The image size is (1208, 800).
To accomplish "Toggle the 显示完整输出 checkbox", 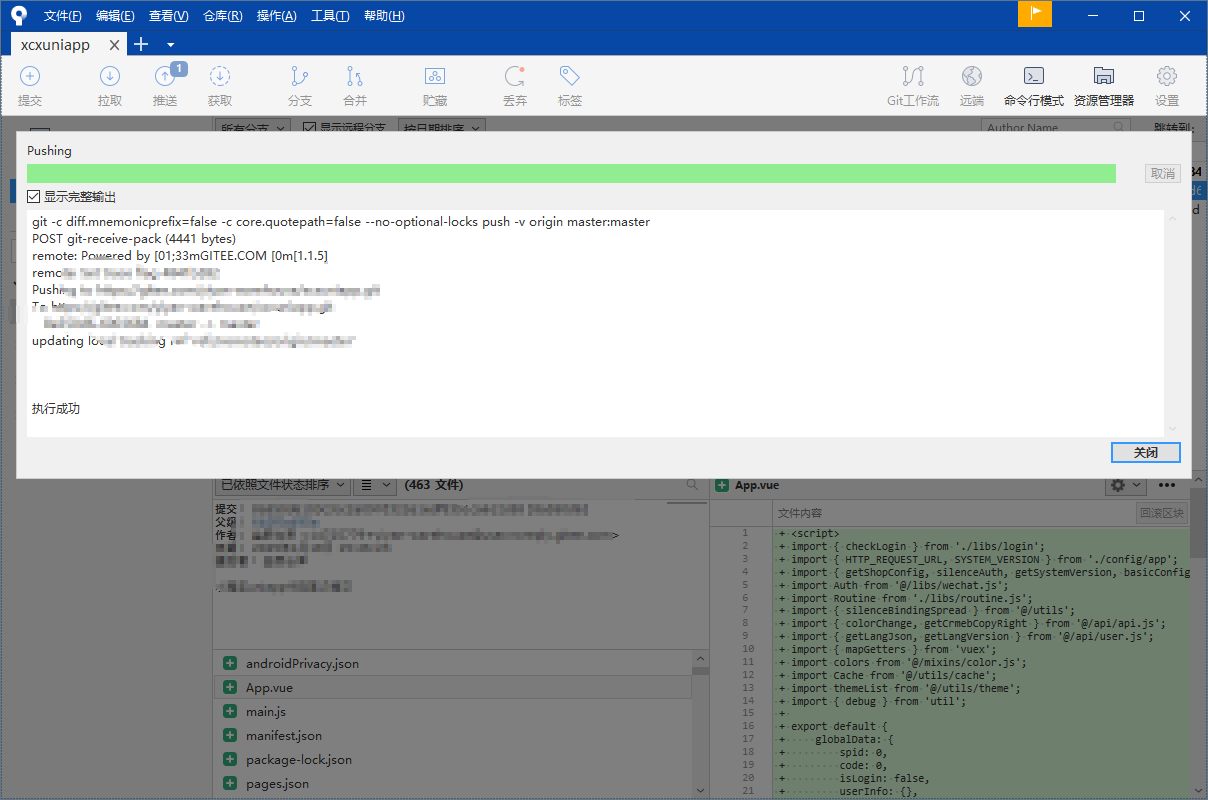I will pyautogui.click(x=34, y=196).
